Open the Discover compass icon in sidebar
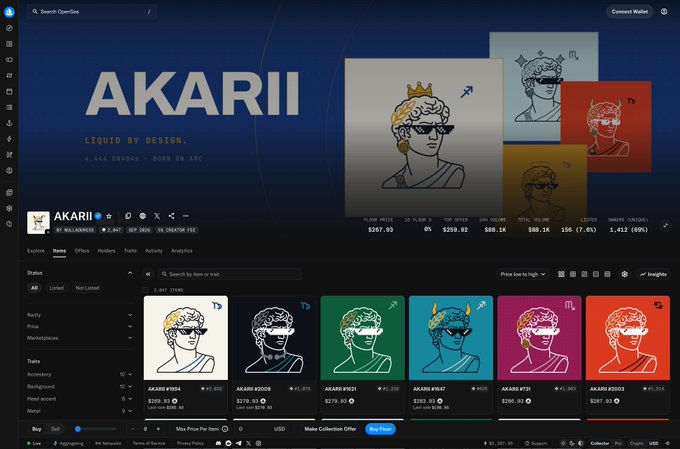Screen dimensions: 680x449 [9, 28]
